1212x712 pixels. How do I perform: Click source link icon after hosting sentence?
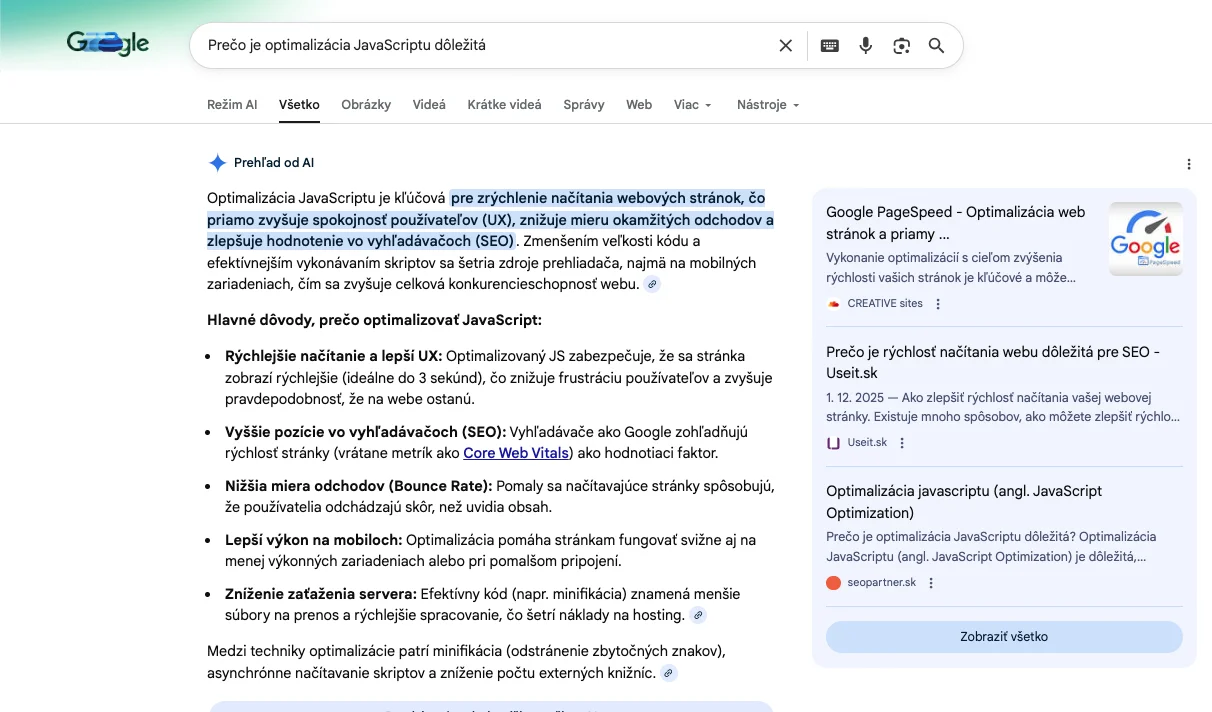699,615
